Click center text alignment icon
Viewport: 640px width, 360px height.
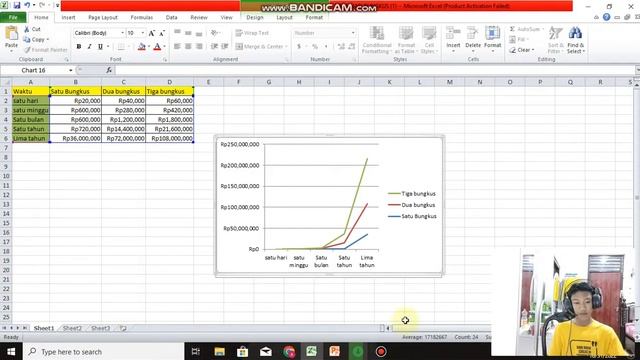pyautogui.click(x=188, y=47)
